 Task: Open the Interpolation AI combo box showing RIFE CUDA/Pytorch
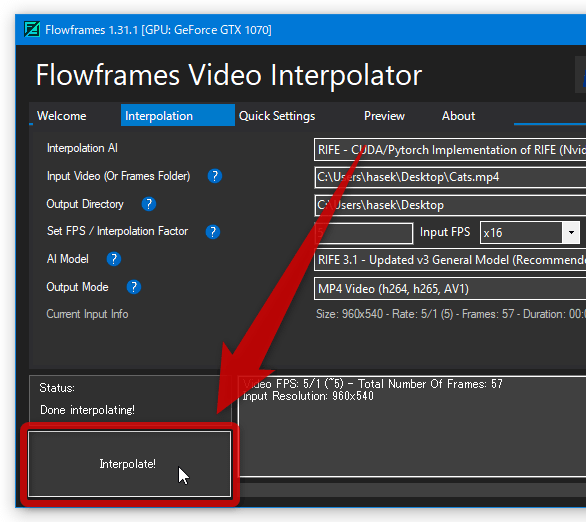pyautogui.click(x=450, y=150)
